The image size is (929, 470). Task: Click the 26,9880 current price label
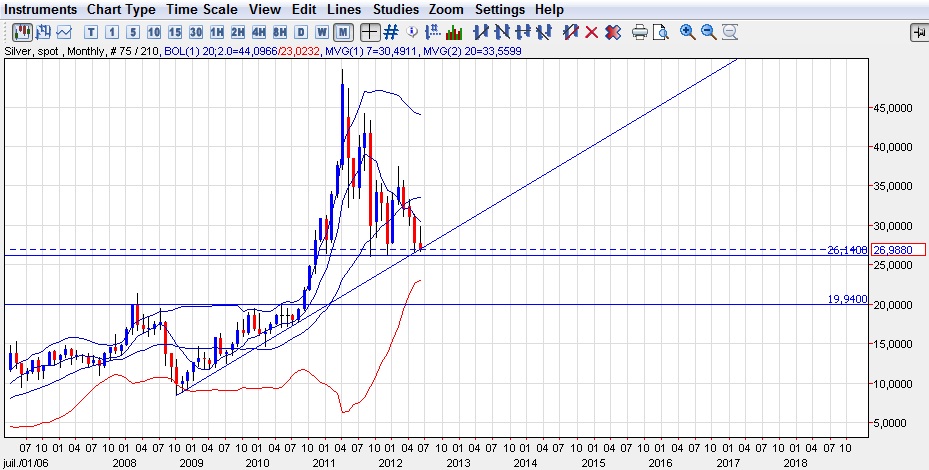click(x=897, y=249)
